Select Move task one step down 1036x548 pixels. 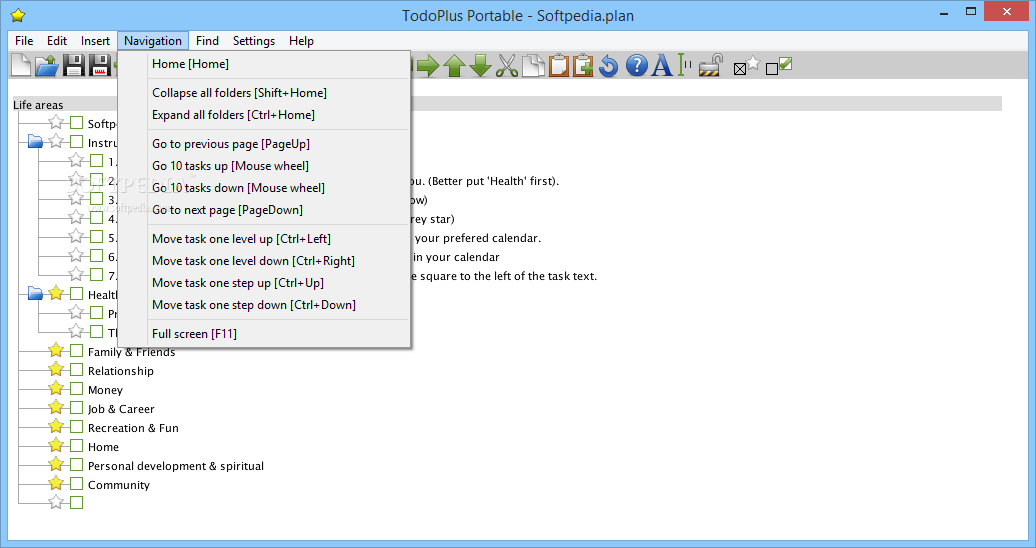tap(264, 305)
